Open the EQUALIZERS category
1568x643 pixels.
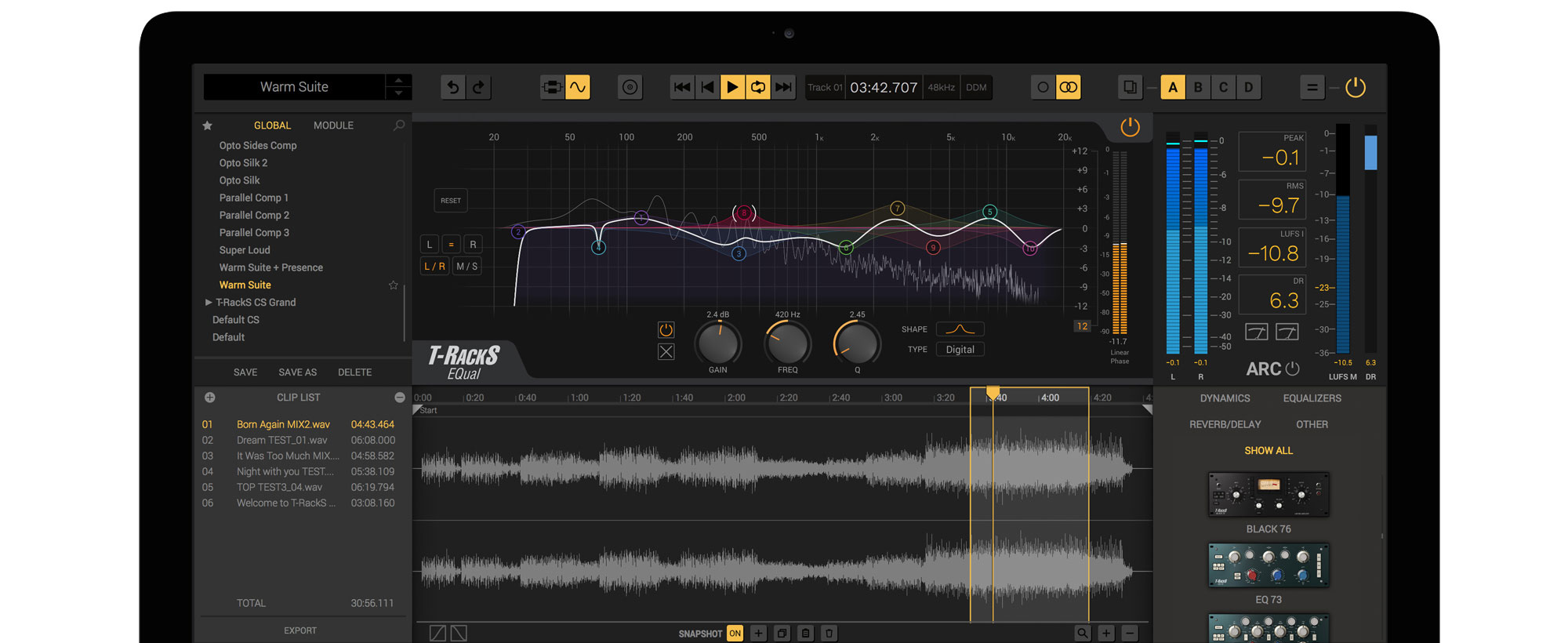pos(1312,398)
